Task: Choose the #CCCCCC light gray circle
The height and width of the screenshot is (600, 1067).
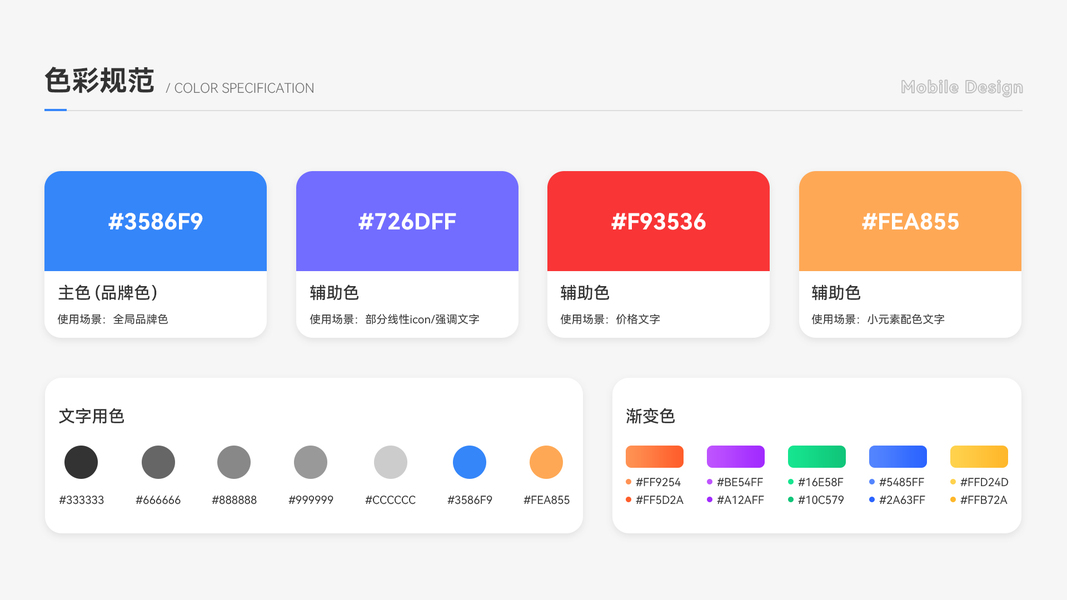Action: pyautogui.click(x=390, y=462)
